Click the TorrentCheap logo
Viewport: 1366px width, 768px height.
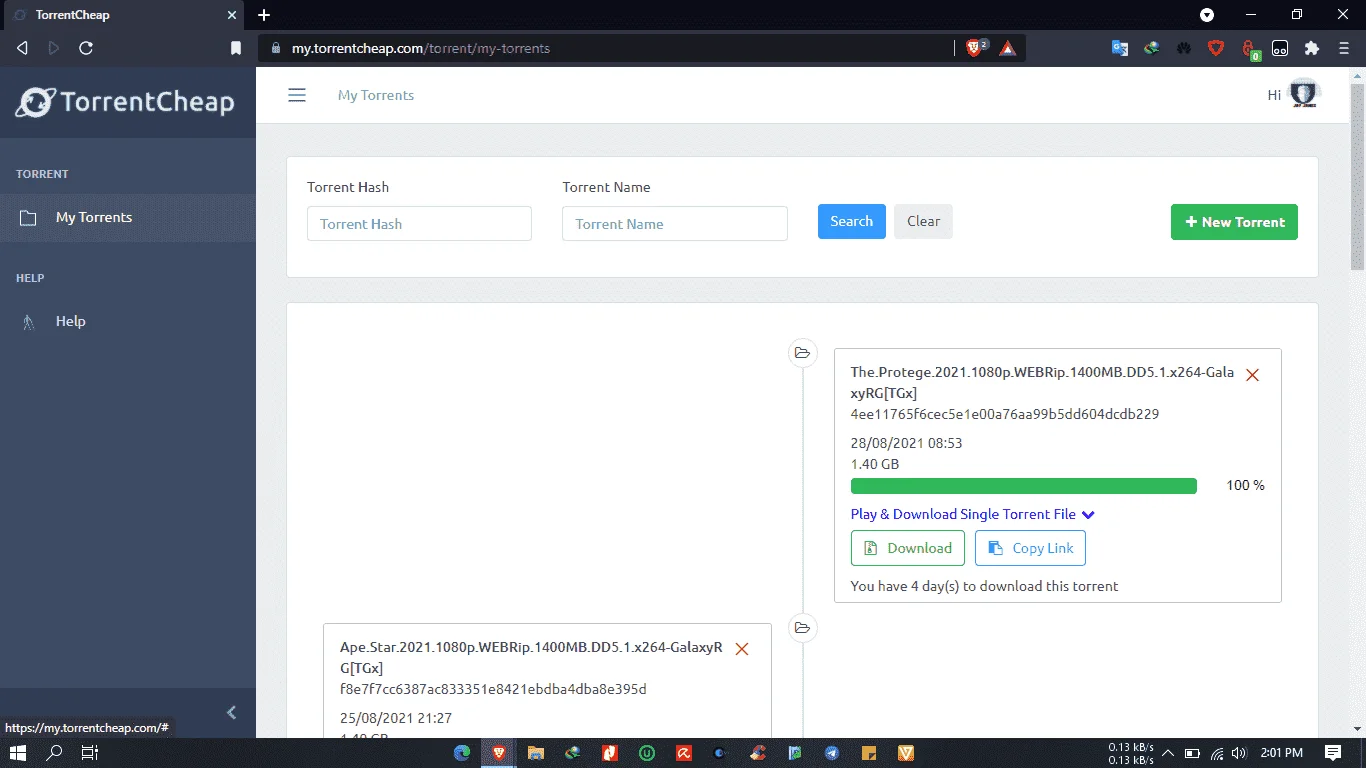click(x=126, y=102)
